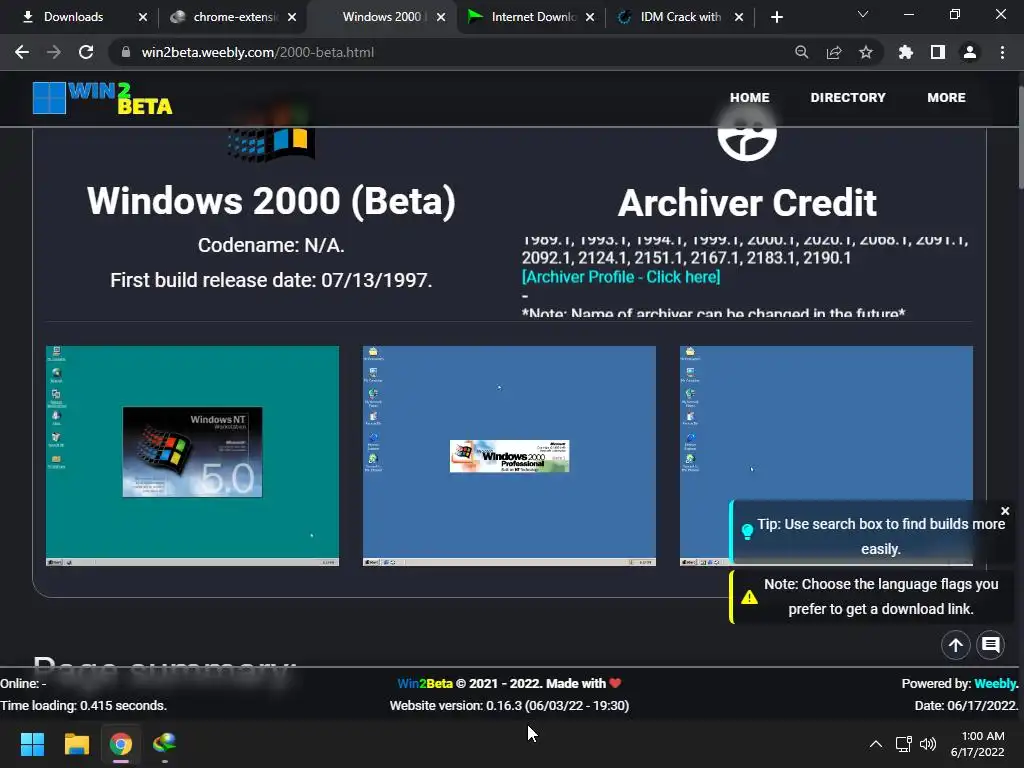Screen dimensions: 1024x768
Task: Click the browser forward arrow
Action: [x=54, y=52]
